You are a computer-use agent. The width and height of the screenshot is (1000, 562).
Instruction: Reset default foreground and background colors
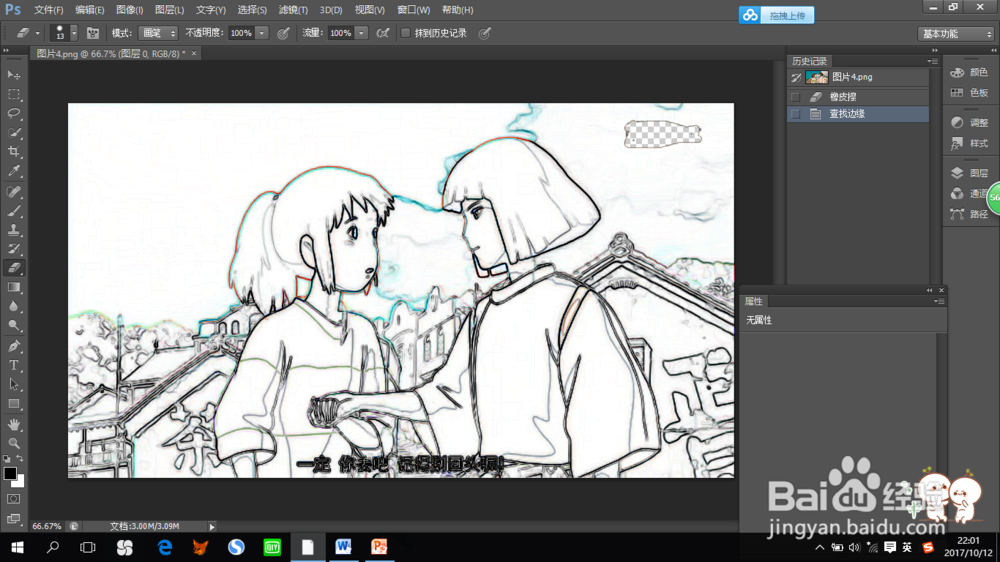click(x=7, y=459)
